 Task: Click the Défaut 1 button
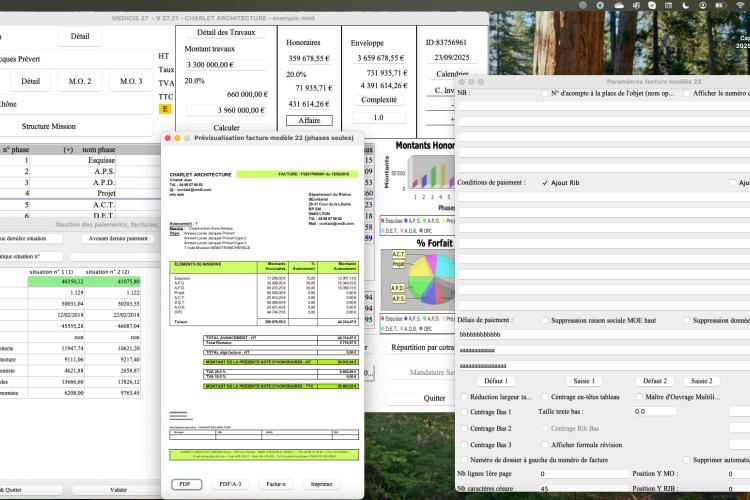tap(496, 381)
